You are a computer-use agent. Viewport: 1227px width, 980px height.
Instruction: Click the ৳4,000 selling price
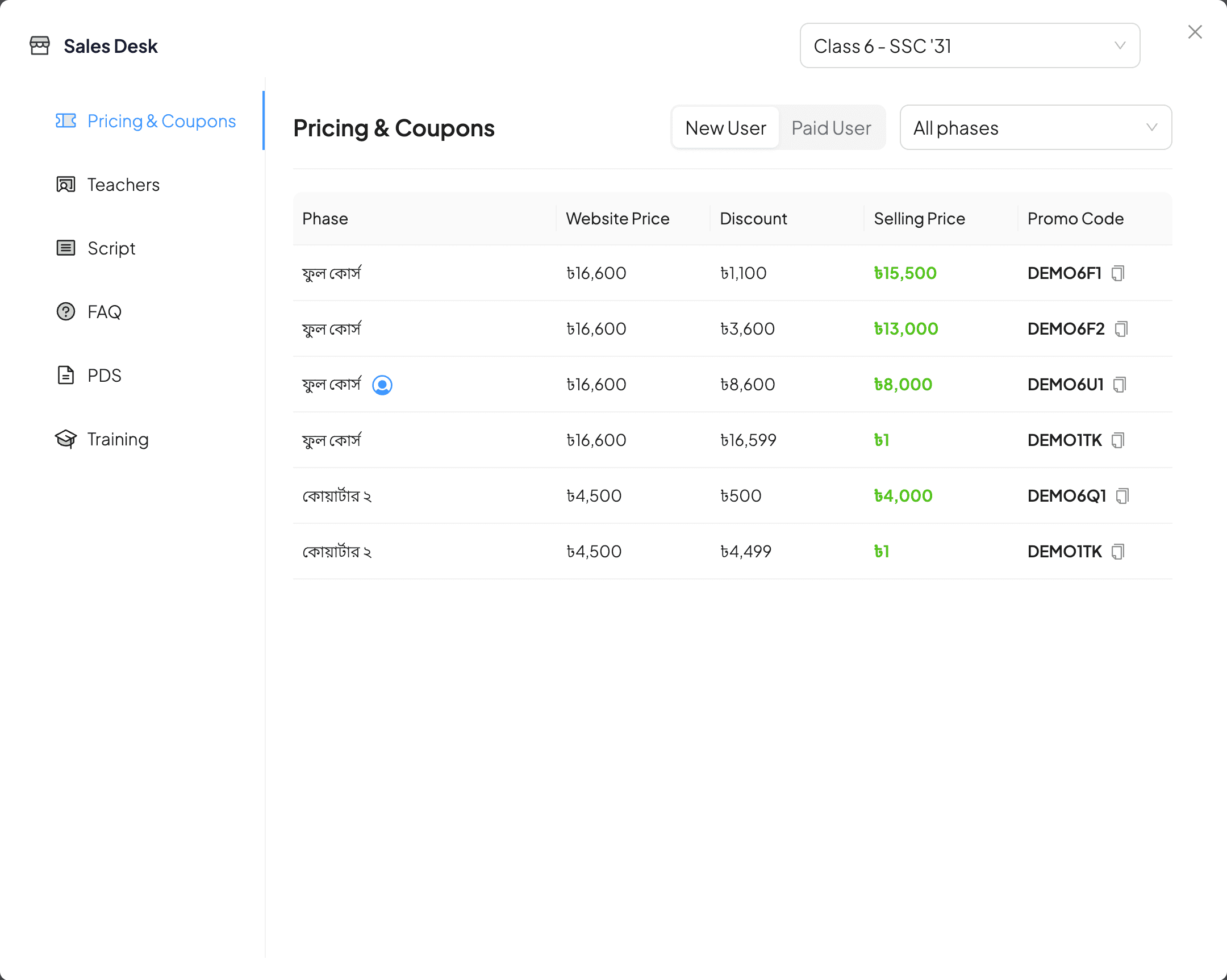tap(903, 497)
